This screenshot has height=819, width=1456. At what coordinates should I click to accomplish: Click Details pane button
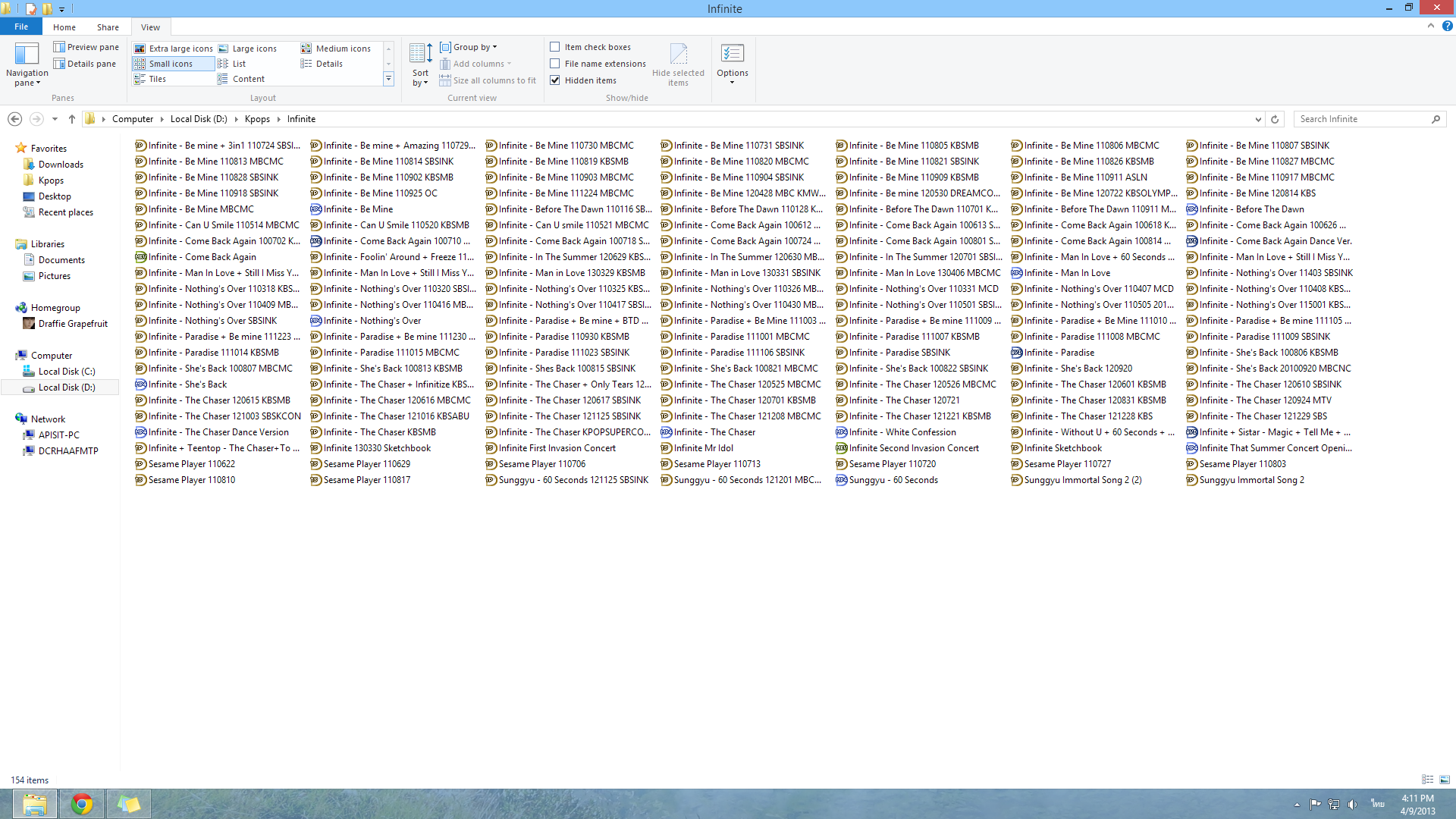coord(85,64)
